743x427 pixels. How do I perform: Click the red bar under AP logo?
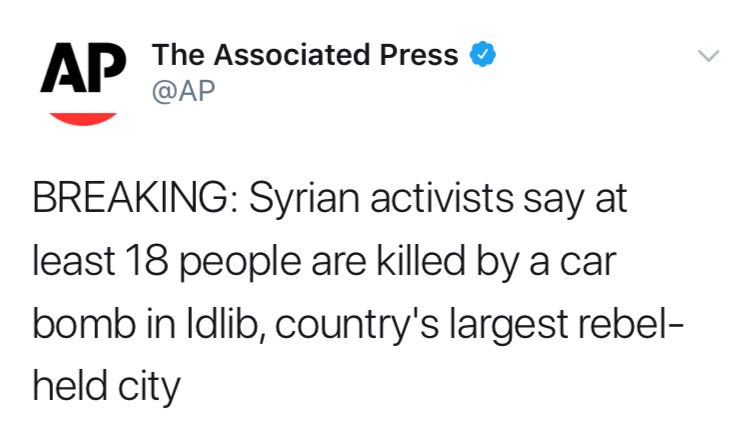point(83,119)
